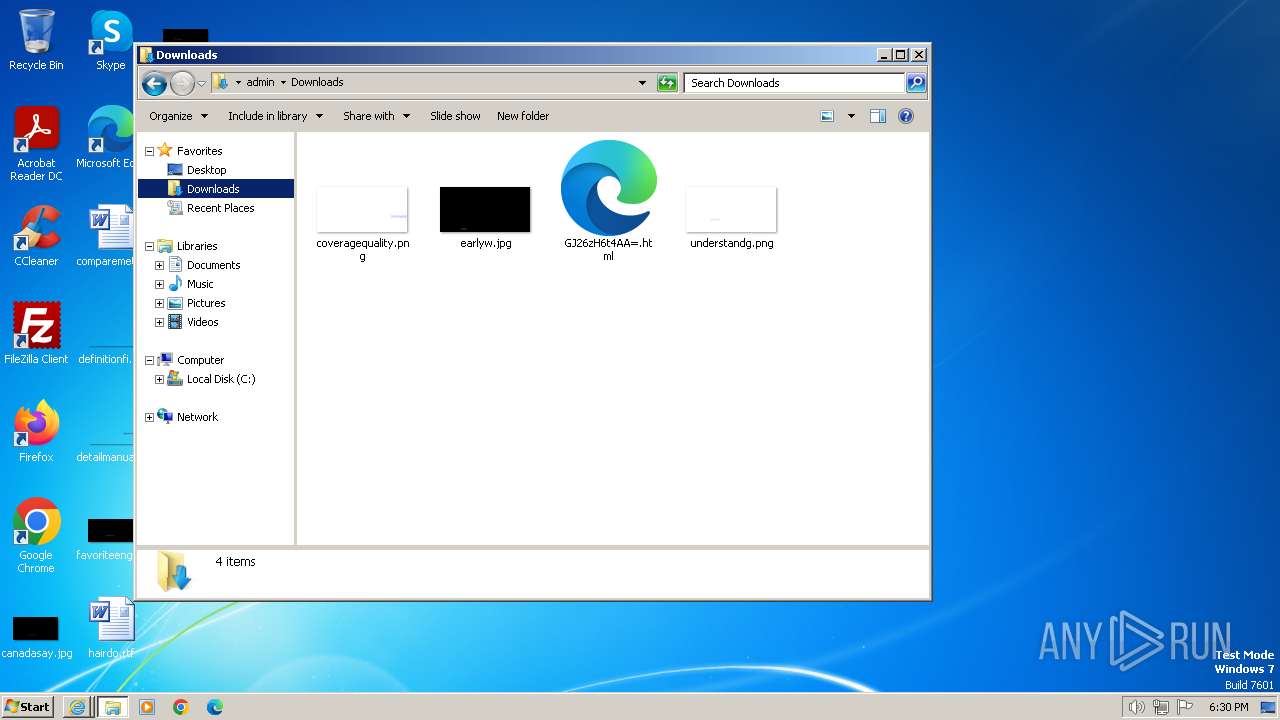Expand the Videos library node
The width and height of the screenshot is (1280, 720).
(x=159, y=322)
